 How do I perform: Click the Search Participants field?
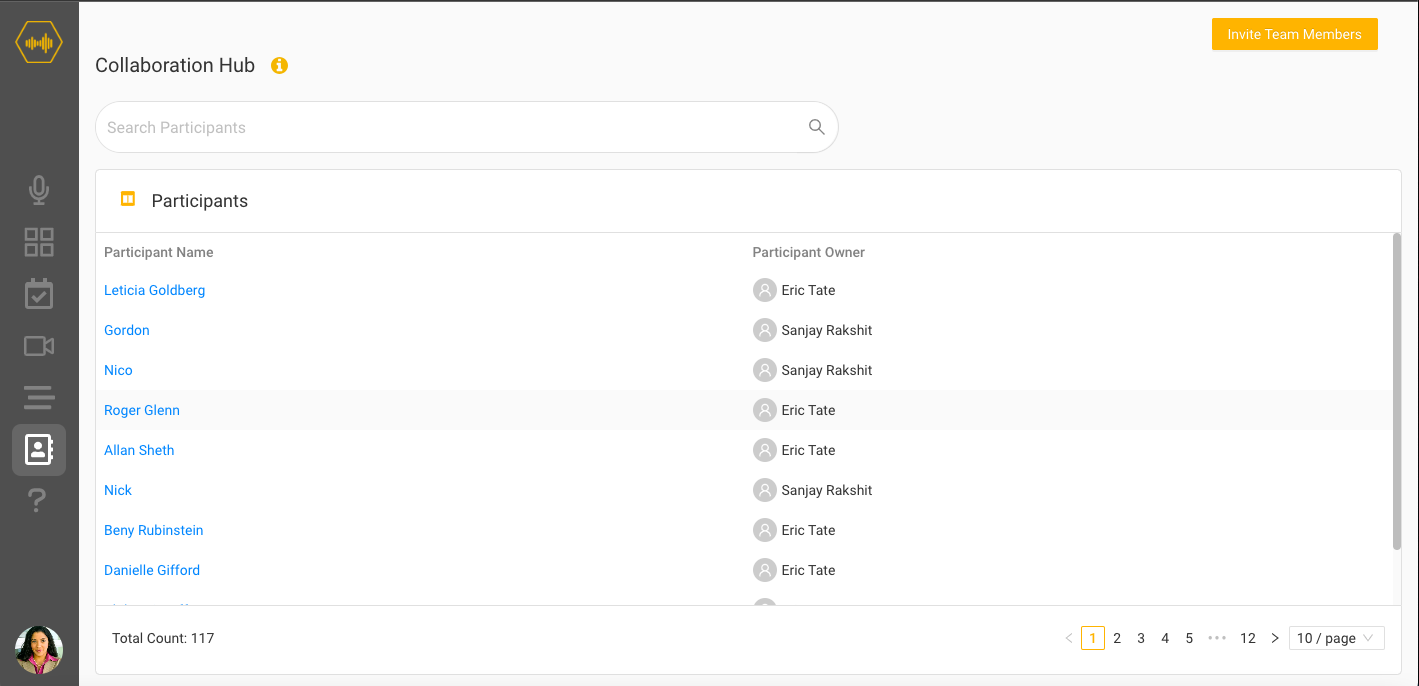pyautogui.click(x=450, y=127)
